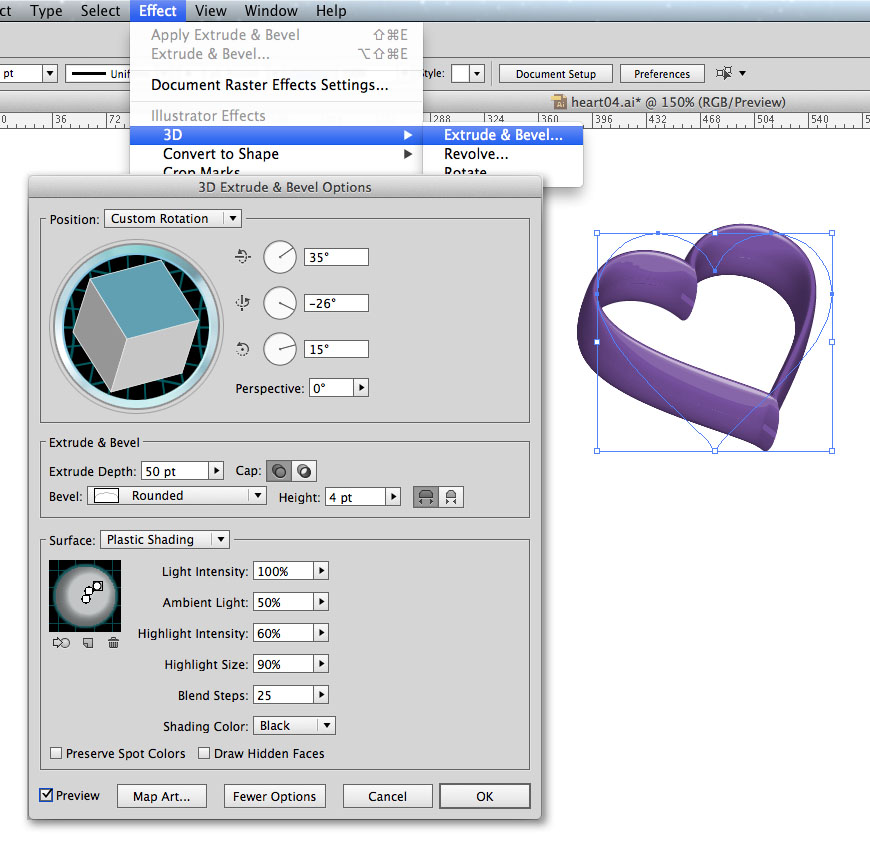Click the cap-on solid appearance icon
Image resolution: width=870 pixels, height=846 pixels.
[x=279, y=471]
